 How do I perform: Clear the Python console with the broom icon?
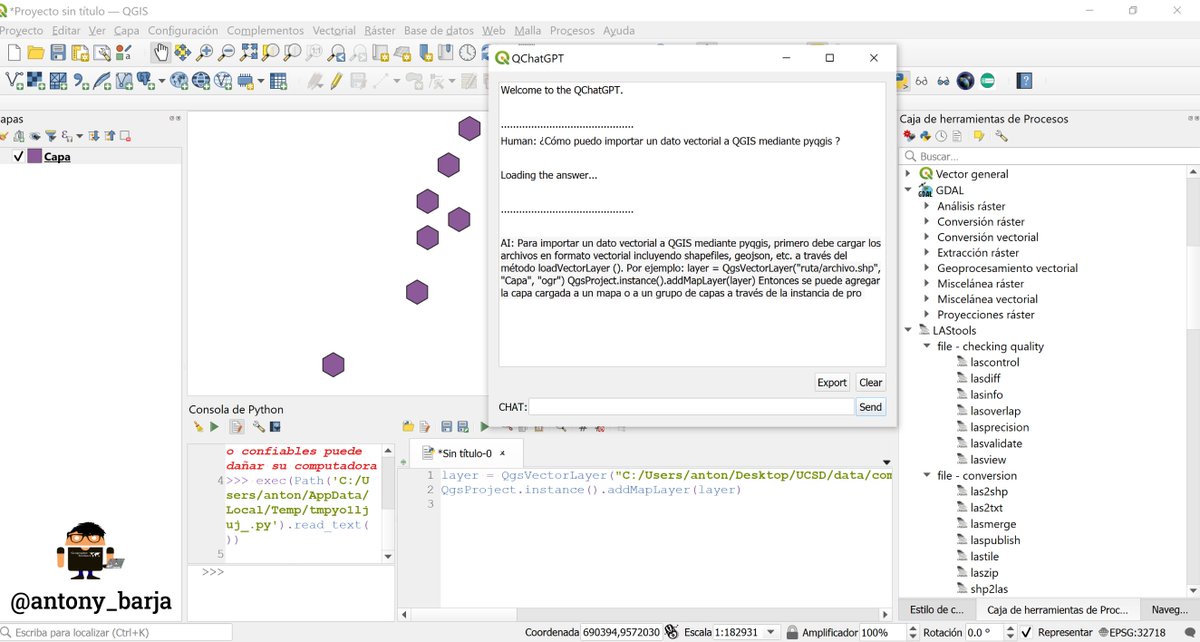[x=198, y=427]
